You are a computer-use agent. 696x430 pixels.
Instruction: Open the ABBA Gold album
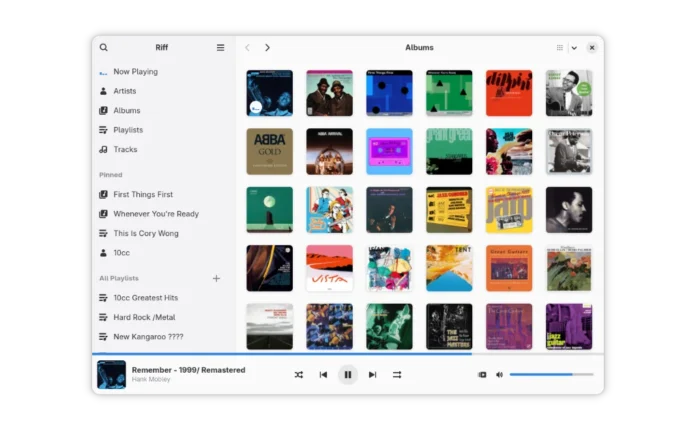[x=269, y=151]
